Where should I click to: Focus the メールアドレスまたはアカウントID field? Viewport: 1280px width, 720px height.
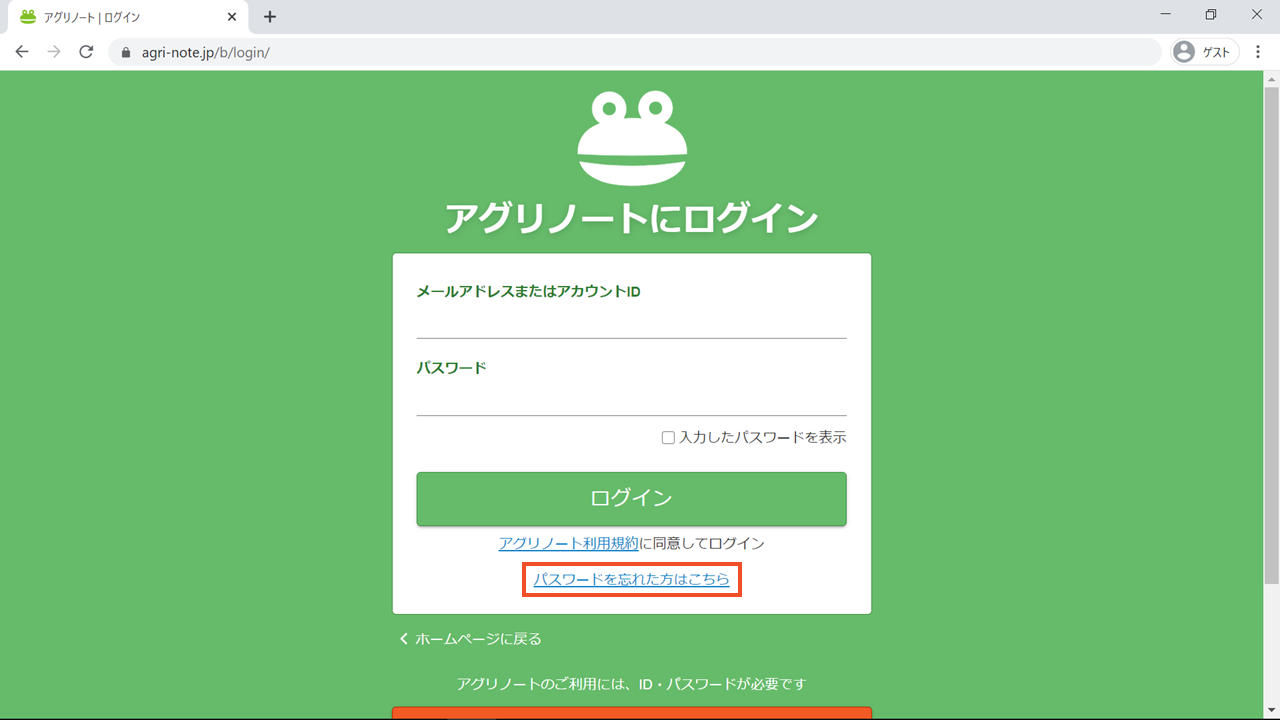coord(631,323)
